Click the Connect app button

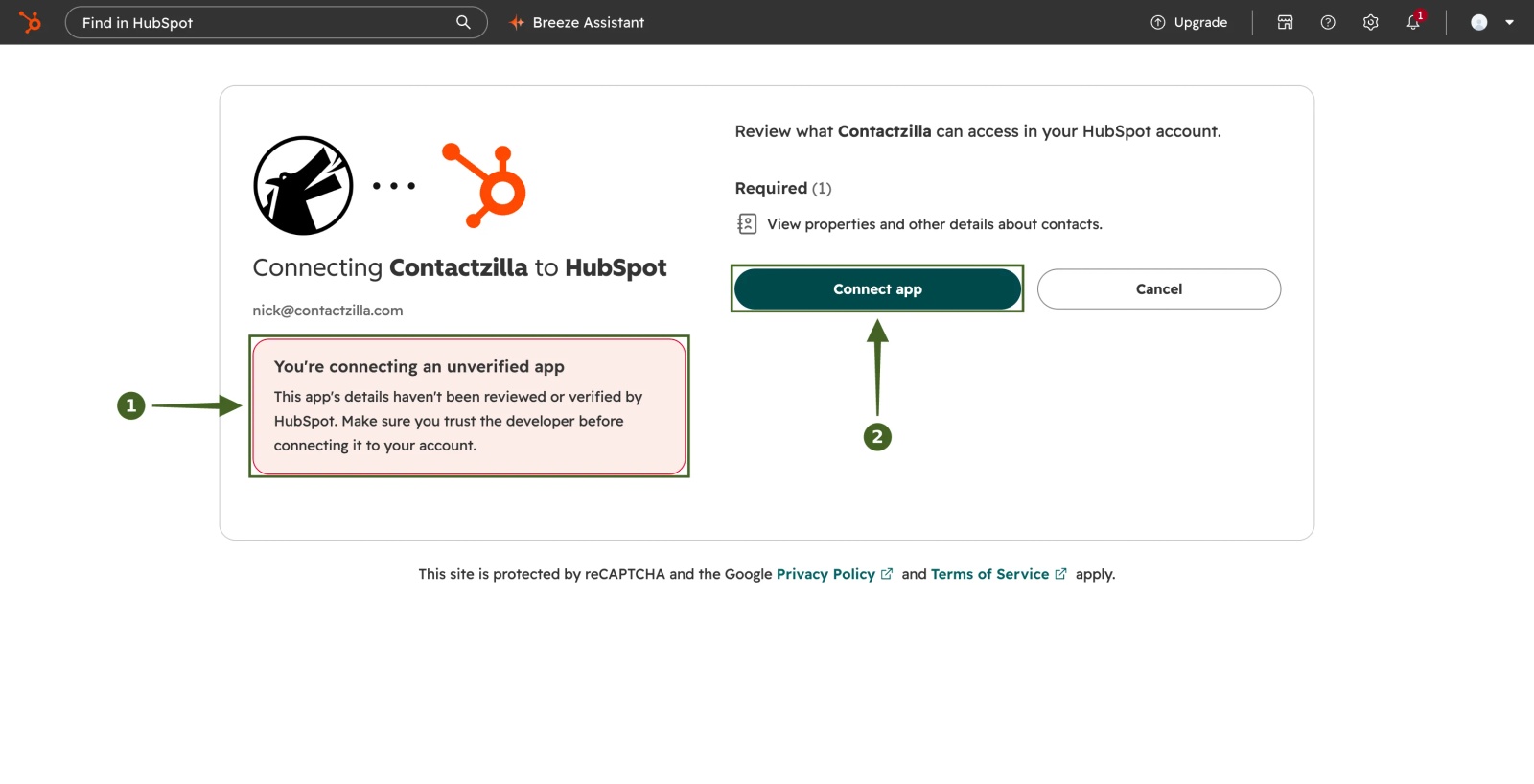tap(877, 288)
